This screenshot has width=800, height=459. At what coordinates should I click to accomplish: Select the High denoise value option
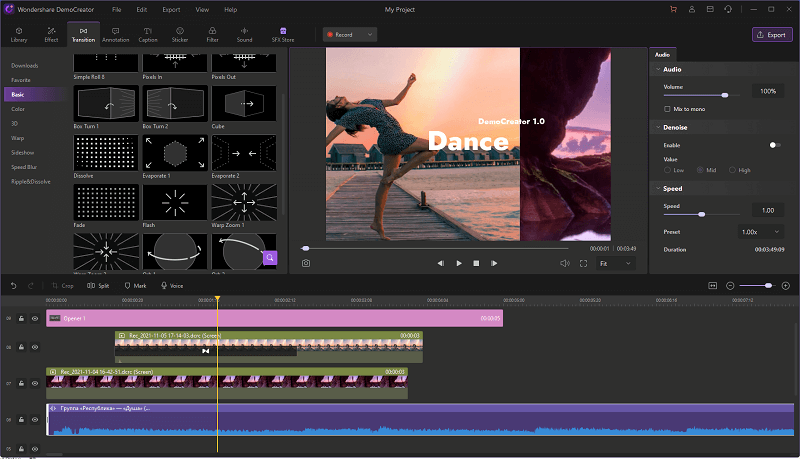point(732,170)
